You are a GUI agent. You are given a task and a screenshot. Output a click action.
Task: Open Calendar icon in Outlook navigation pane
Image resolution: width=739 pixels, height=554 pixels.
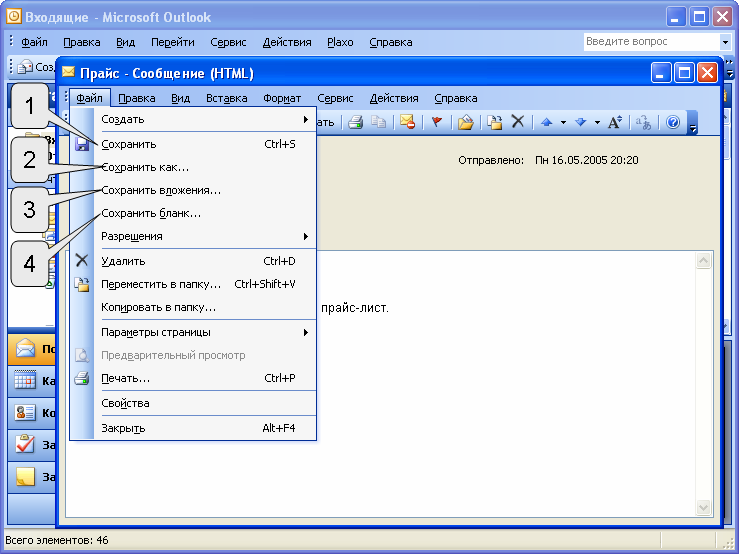[25, 380]
